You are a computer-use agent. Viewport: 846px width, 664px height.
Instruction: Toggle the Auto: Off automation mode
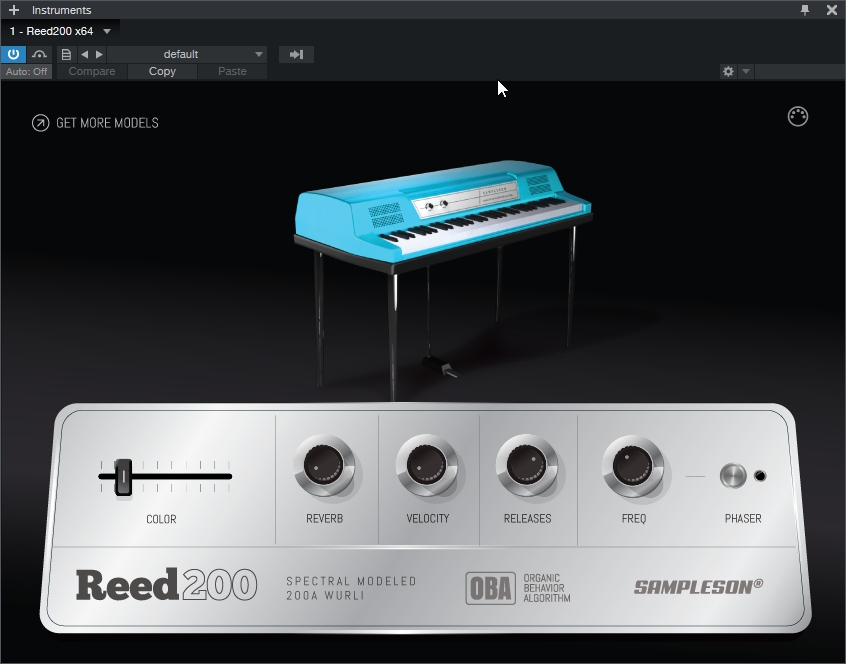click(x=27, y=72)
